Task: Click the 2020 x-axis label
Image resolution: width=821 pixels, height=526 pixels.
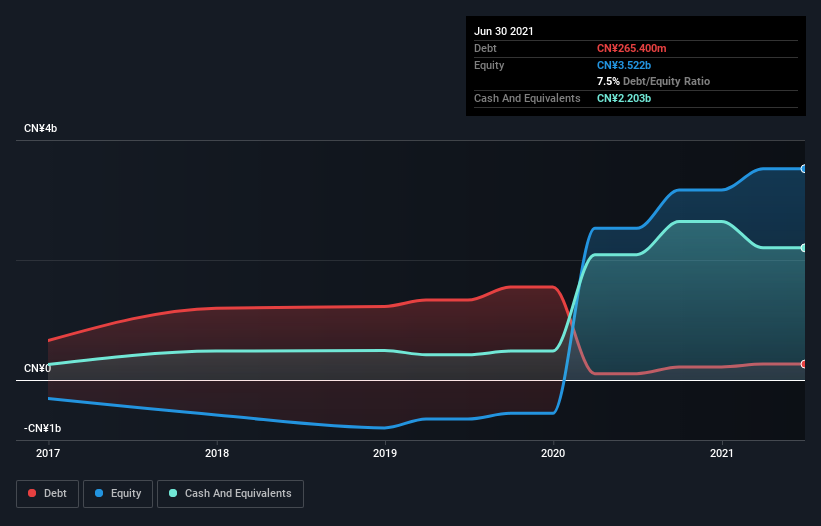Action: (553, 453)
